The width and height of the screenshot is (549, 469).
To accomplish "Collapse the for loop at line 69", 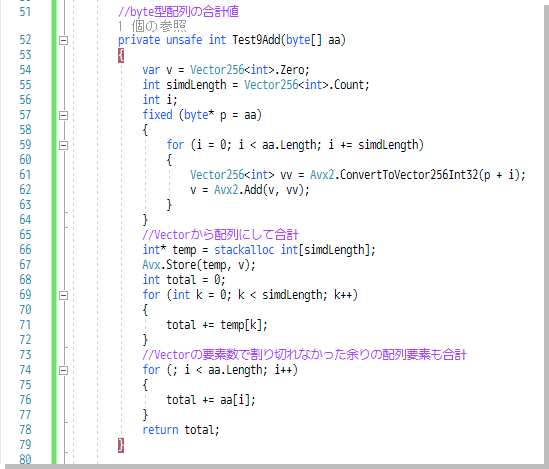I will (63, 295).
